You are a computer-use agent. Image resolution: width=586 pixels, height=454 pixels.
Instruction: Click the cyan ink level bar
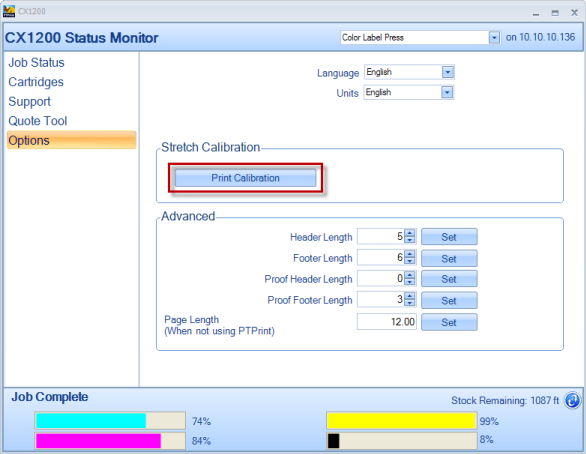[110, 421]
